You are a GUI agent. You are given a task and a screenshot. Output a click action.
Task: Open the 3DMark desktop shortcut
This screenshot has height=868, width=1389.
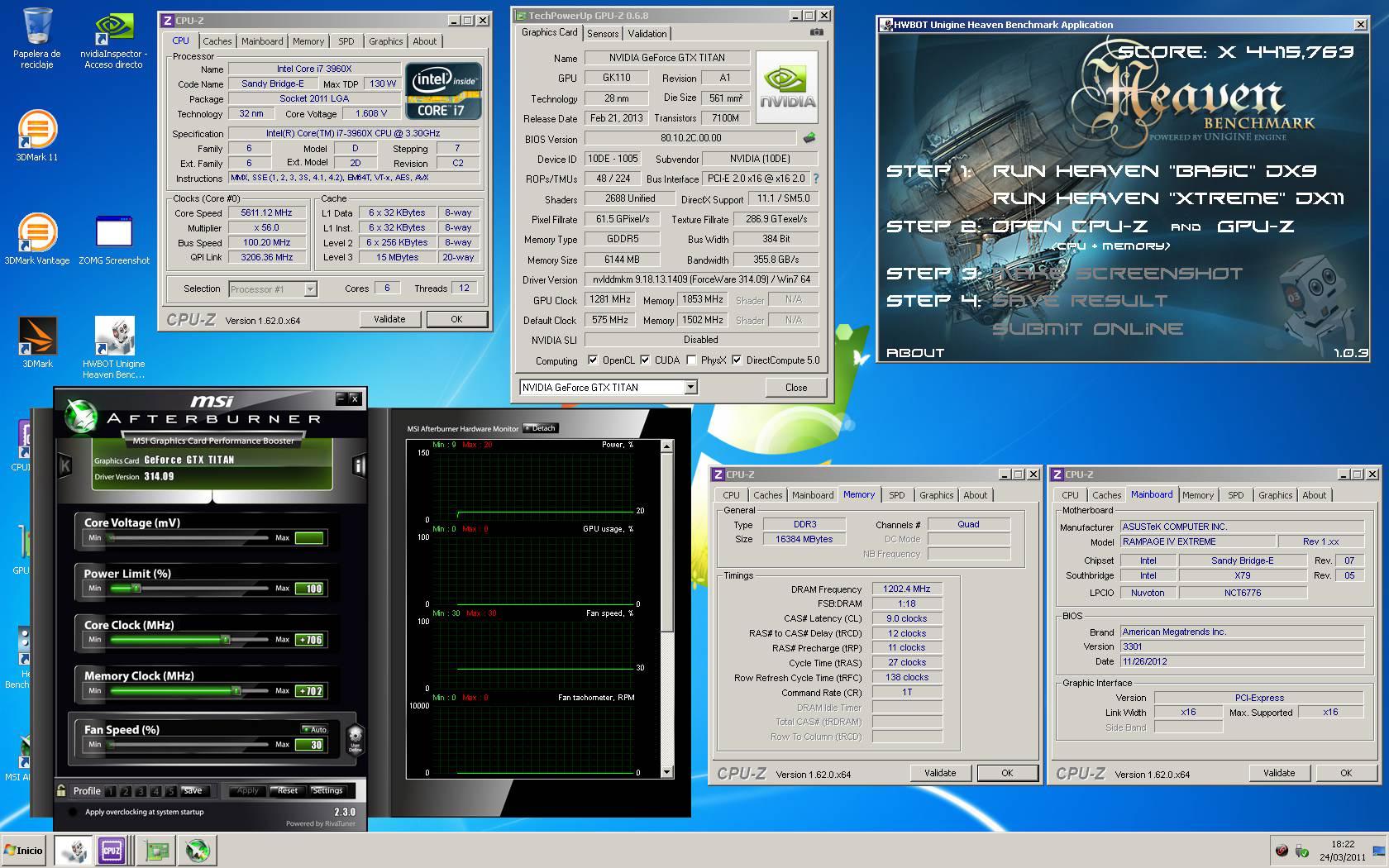[x=36, y=342]
